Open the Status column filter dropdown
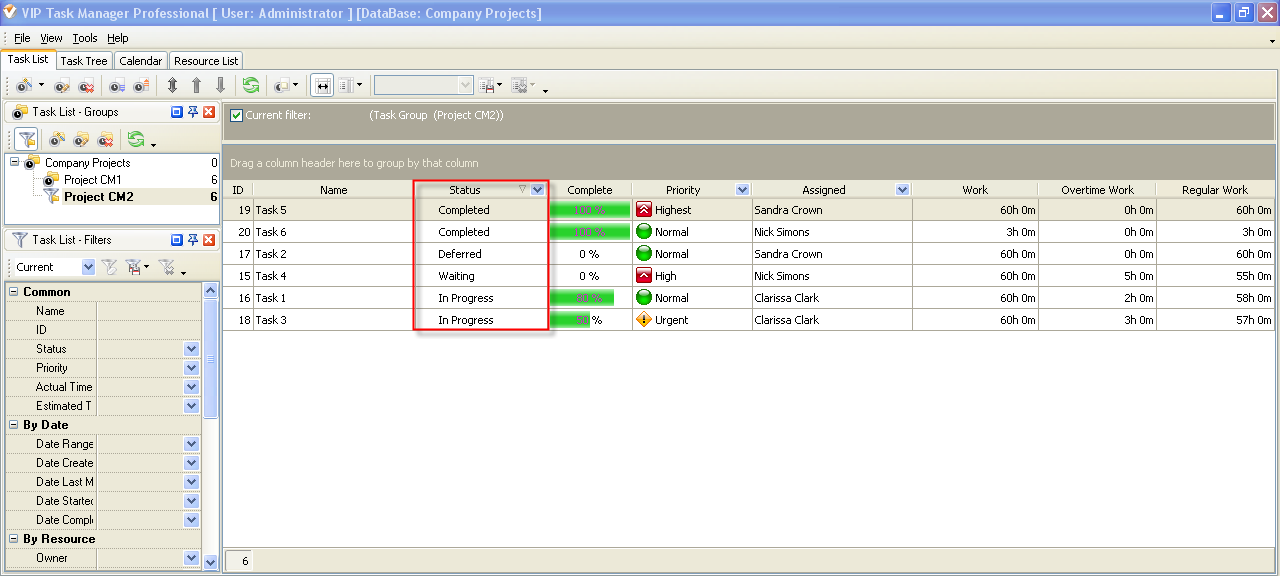 [x=538, y=190]
